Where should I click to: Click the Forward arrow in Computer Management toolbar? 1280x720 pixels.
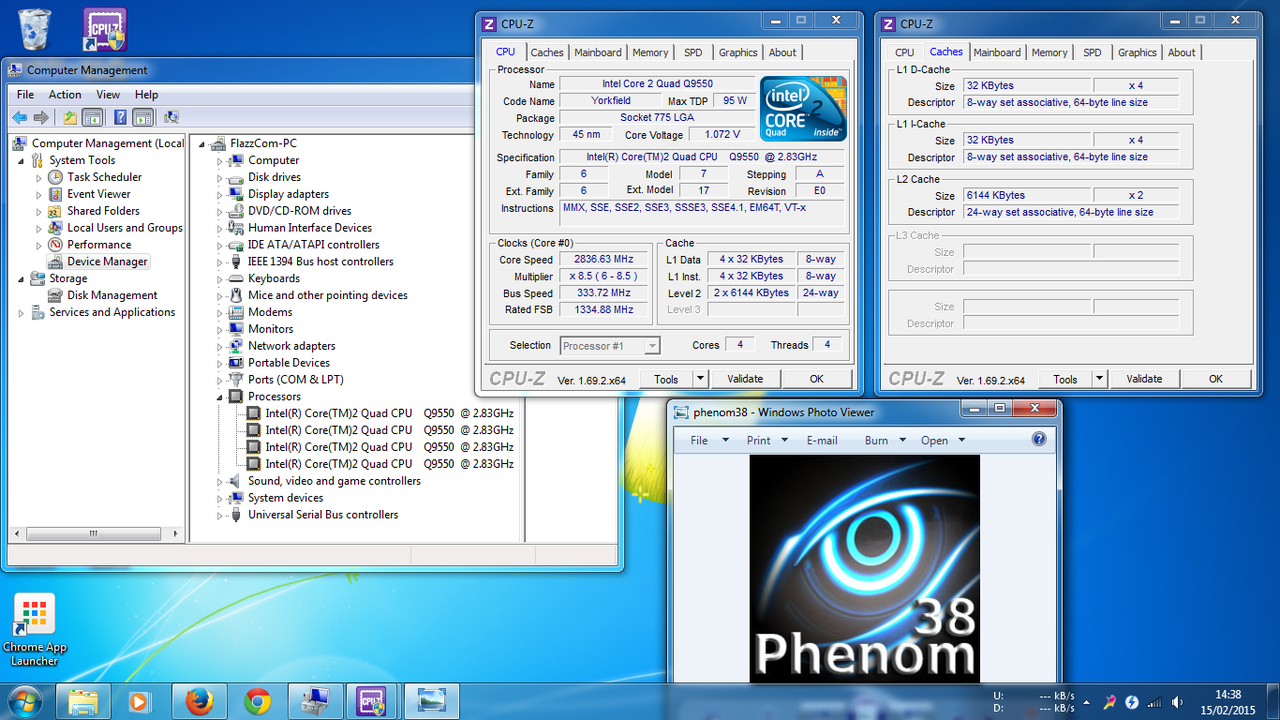tap(41, 117)
